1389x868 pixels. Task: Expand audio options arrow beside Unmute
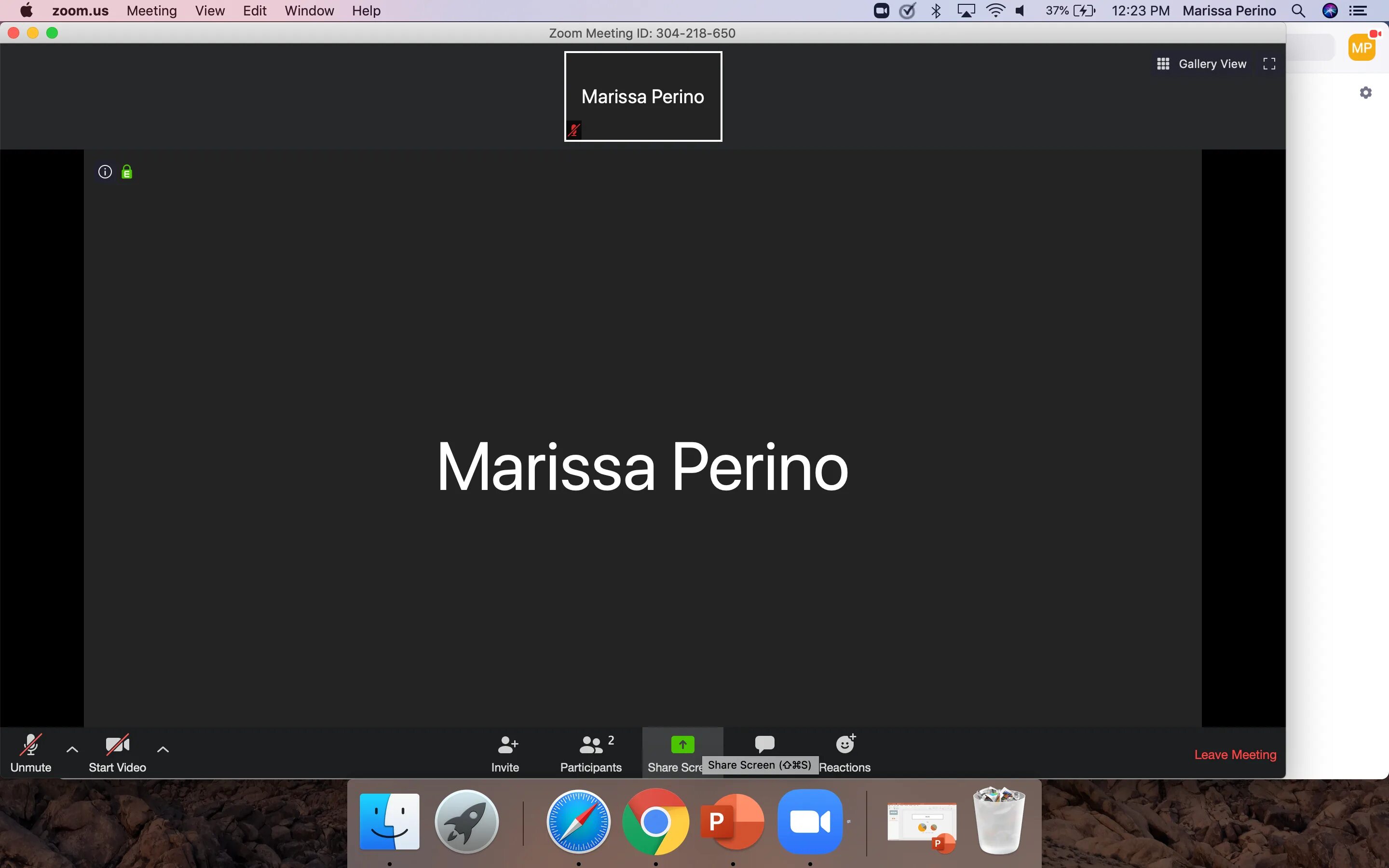pyautogui.click(x=72, y=749)
